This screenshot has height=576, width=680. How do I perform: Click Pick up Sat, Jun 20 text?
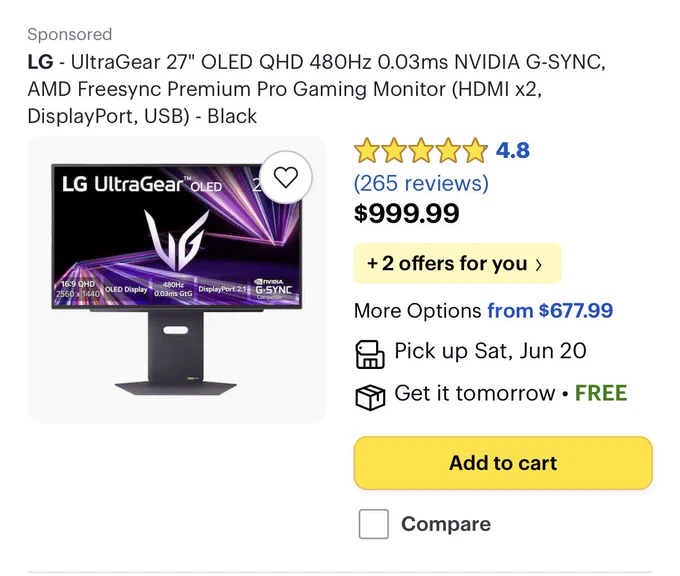tap(490, 351)
